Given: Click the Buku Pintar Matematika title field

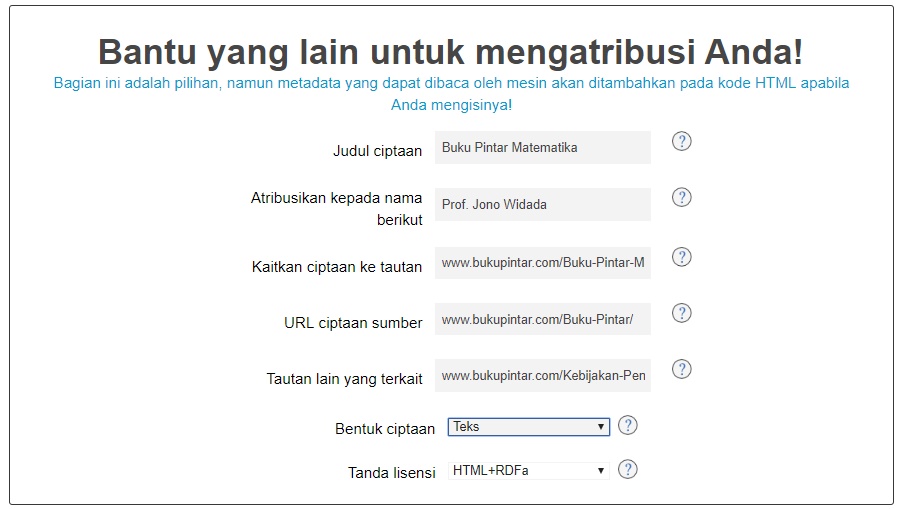Looking at the screenshot, I should 542,148.
